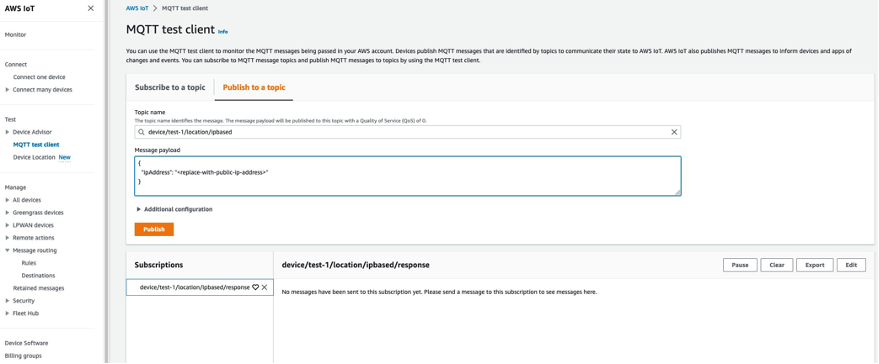
Task: Open the Info link beside MQTT test client
Action: coord(223,31)
